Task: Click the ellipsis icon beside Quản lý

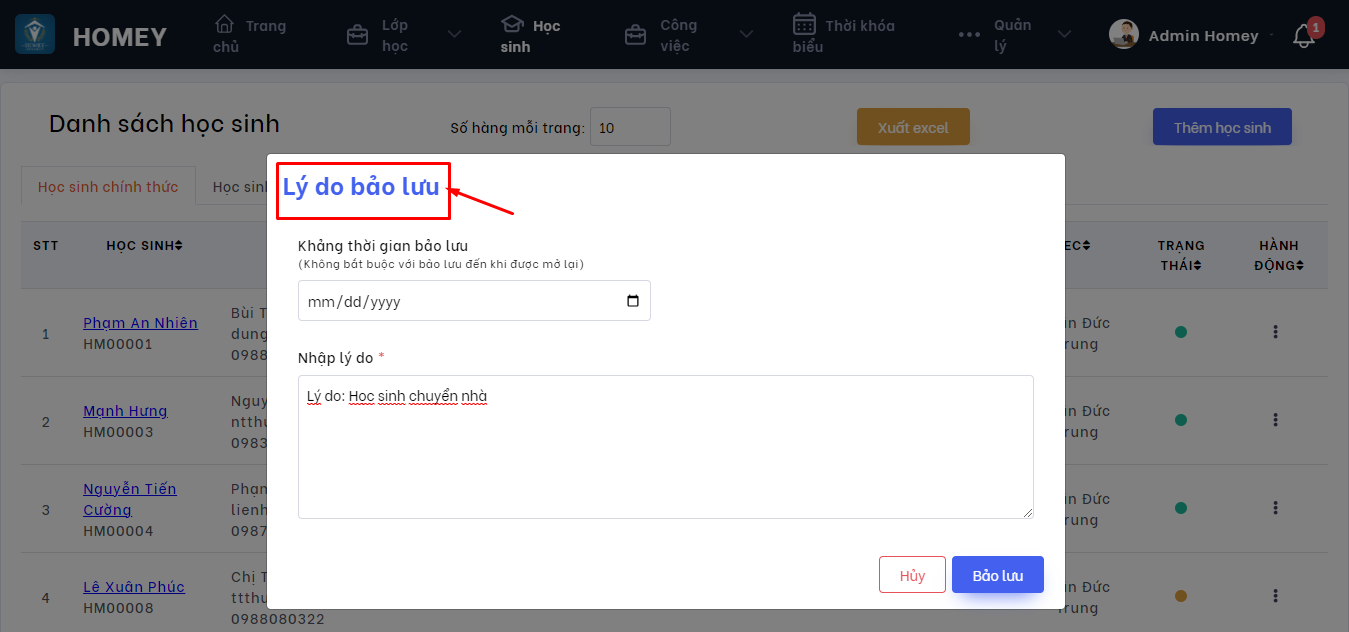Action: (968, 33)
